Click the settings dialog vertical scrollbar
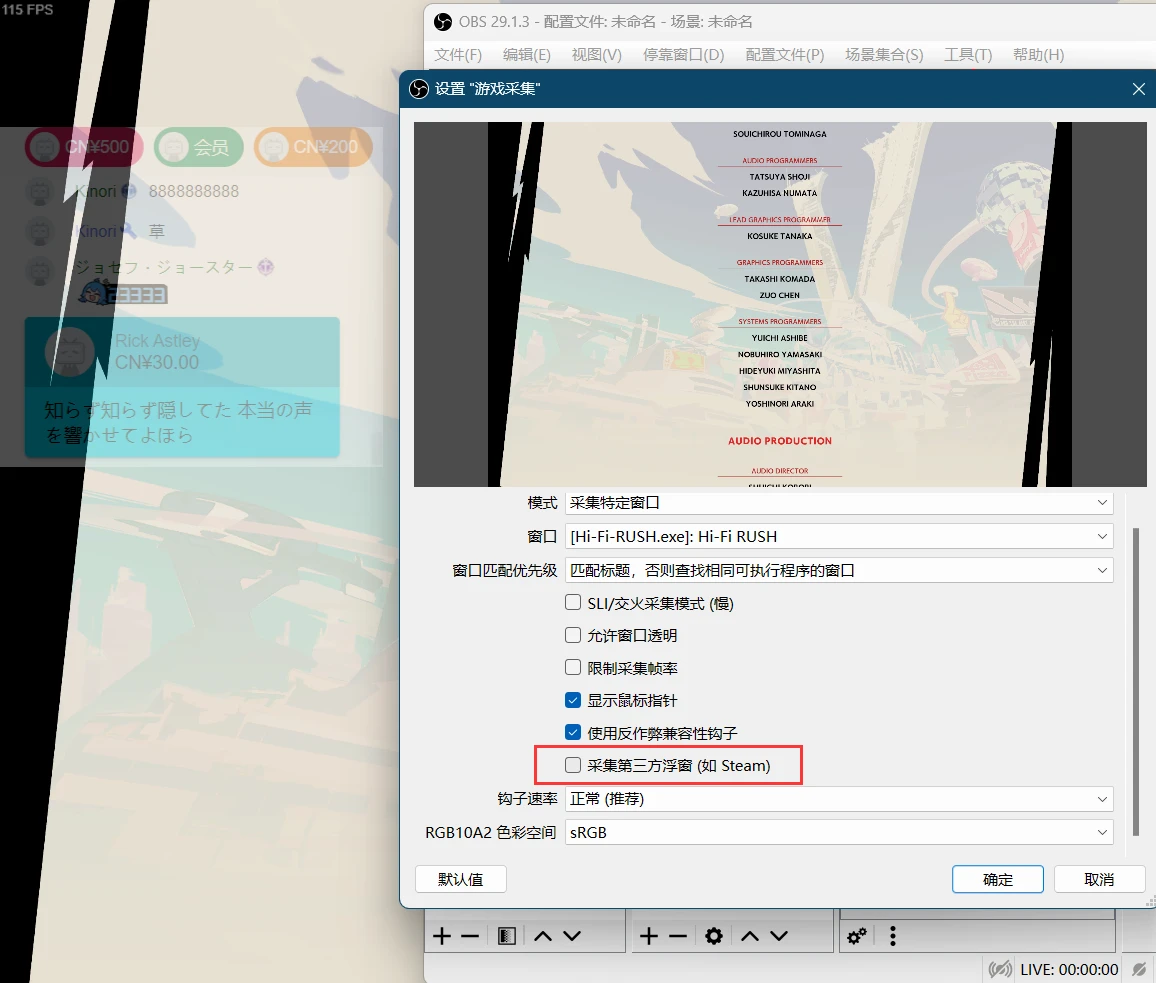The height and width of the screenshot is (983, 1156). [x=1136, y=682]
